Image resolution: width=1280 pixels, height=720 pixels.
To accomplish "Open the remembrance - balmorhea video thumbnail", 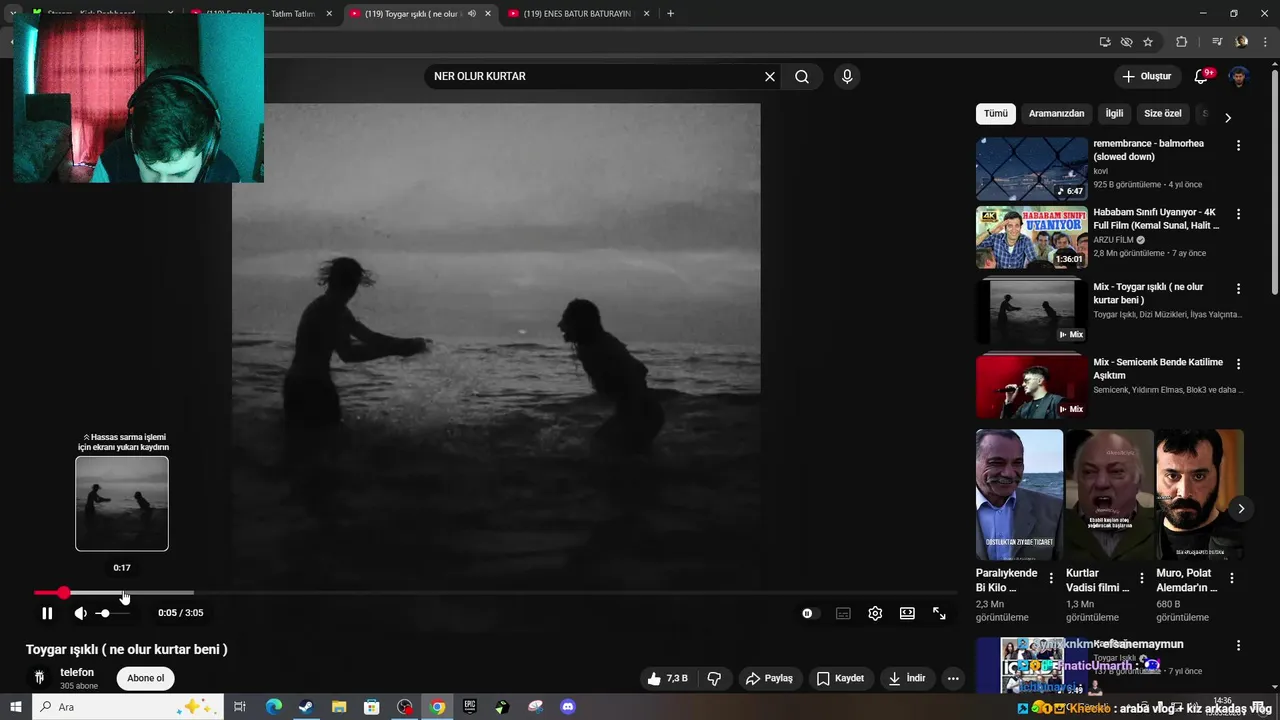I will point(1032,169).
